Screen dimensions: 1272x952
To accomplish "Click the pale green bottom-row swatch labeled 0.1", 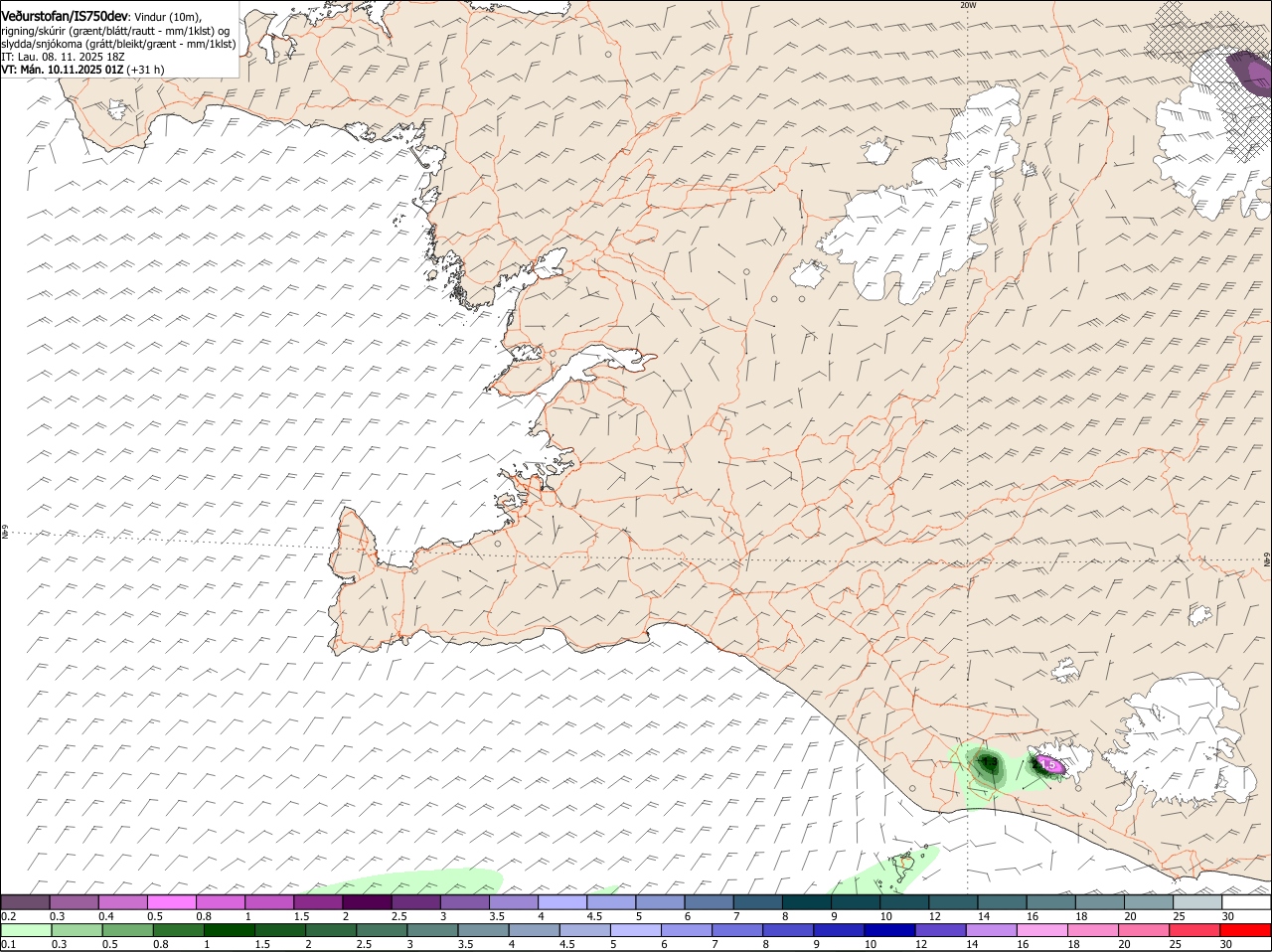I will click(x=26, y=931).
